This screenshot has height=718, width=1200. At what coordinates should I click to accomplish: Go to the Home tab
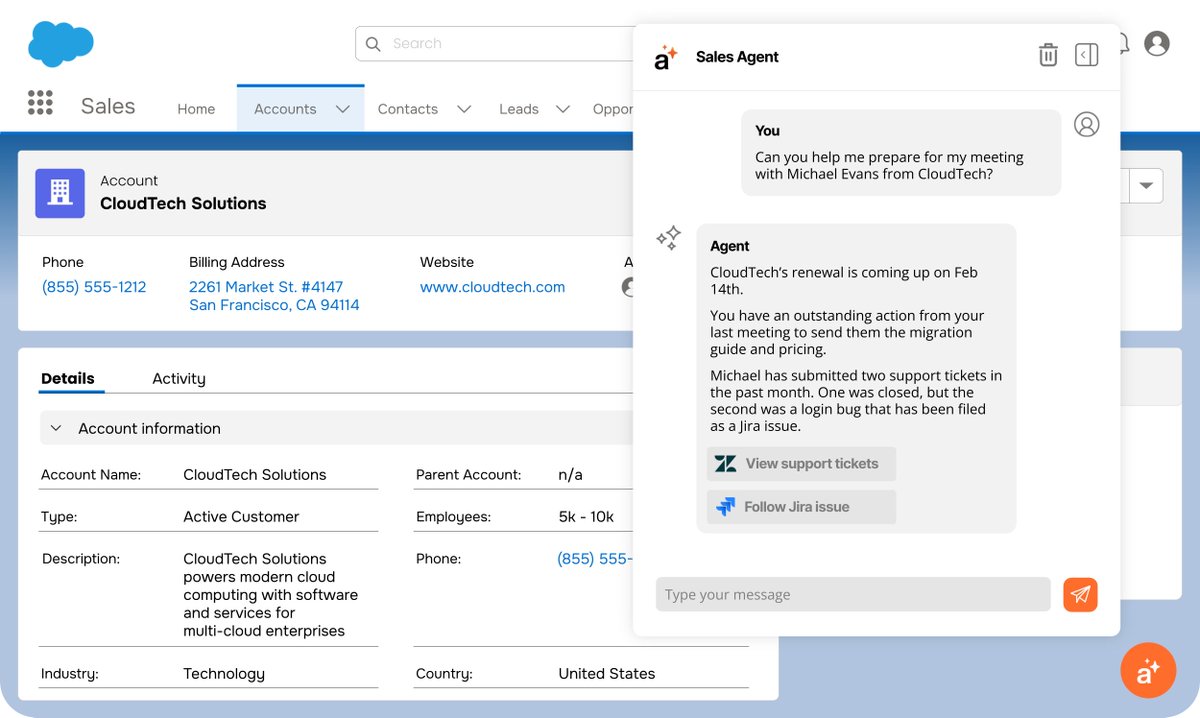(196, 109)
